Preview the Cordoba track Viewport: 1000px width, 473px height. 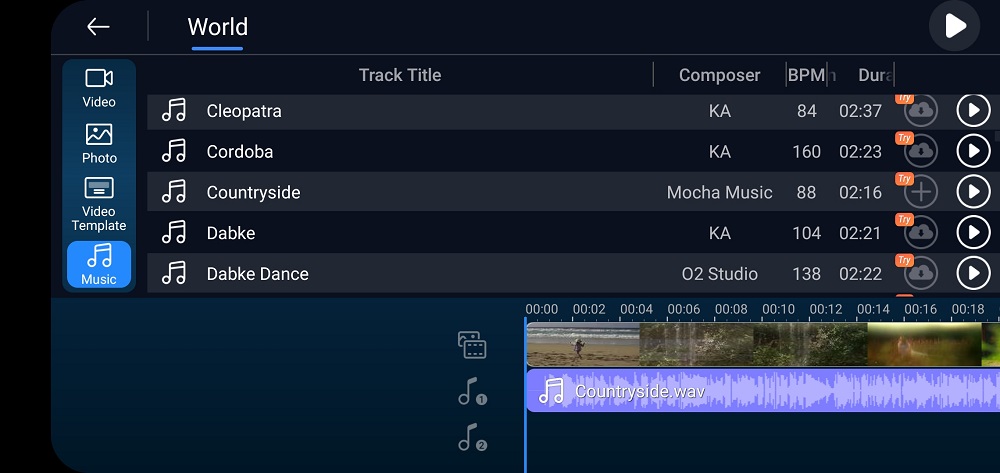click(973, 151)
